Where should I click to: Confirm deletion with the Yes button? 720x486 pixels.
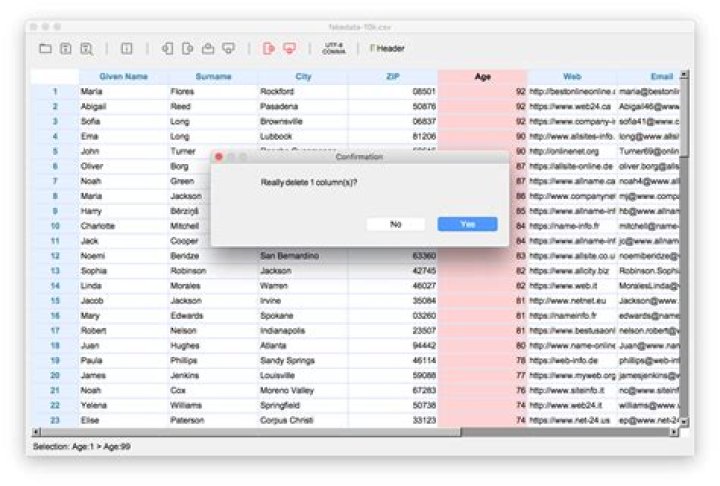[467, 224]
